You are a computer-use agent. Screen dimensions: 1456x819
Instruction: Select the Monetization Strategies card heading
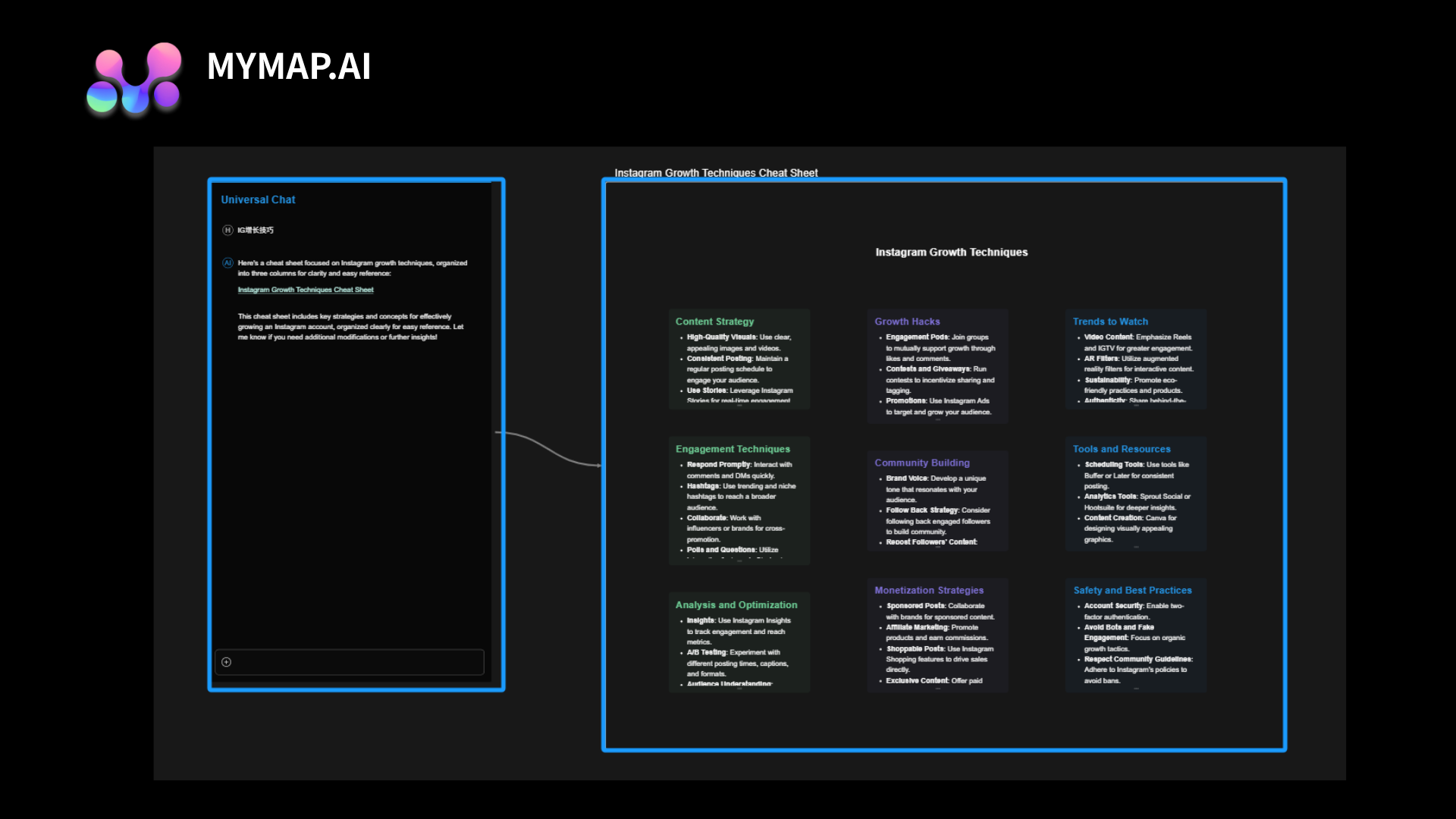coord(929,590)
